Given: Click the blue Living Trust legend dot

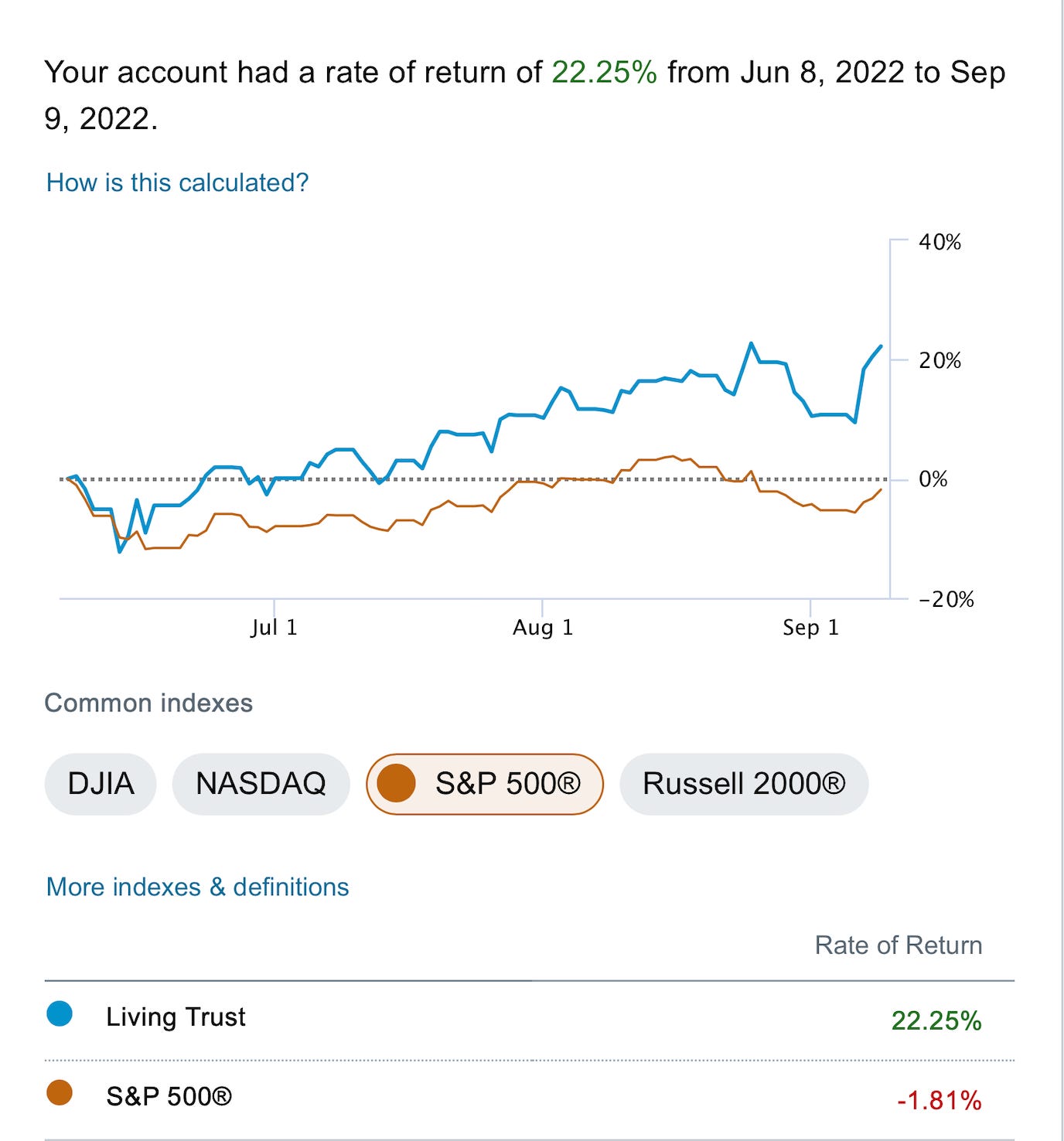Looking at the screenshot, I should click(60, 1013).
